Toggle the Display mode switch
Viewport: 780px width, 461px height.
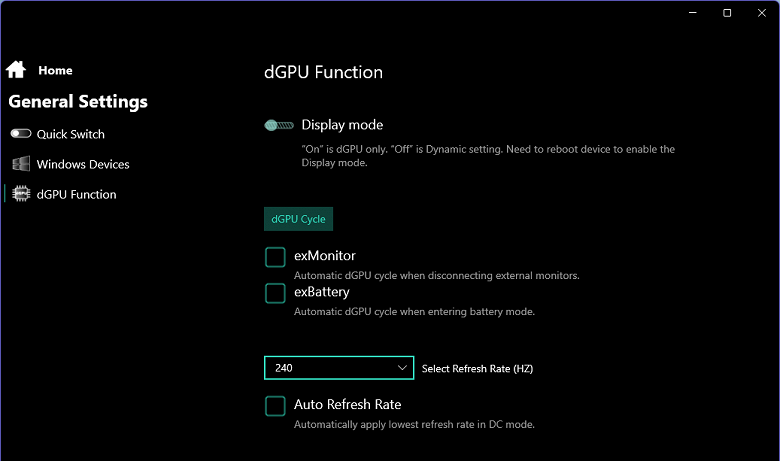pyautogui.click(x=279, y=125)
